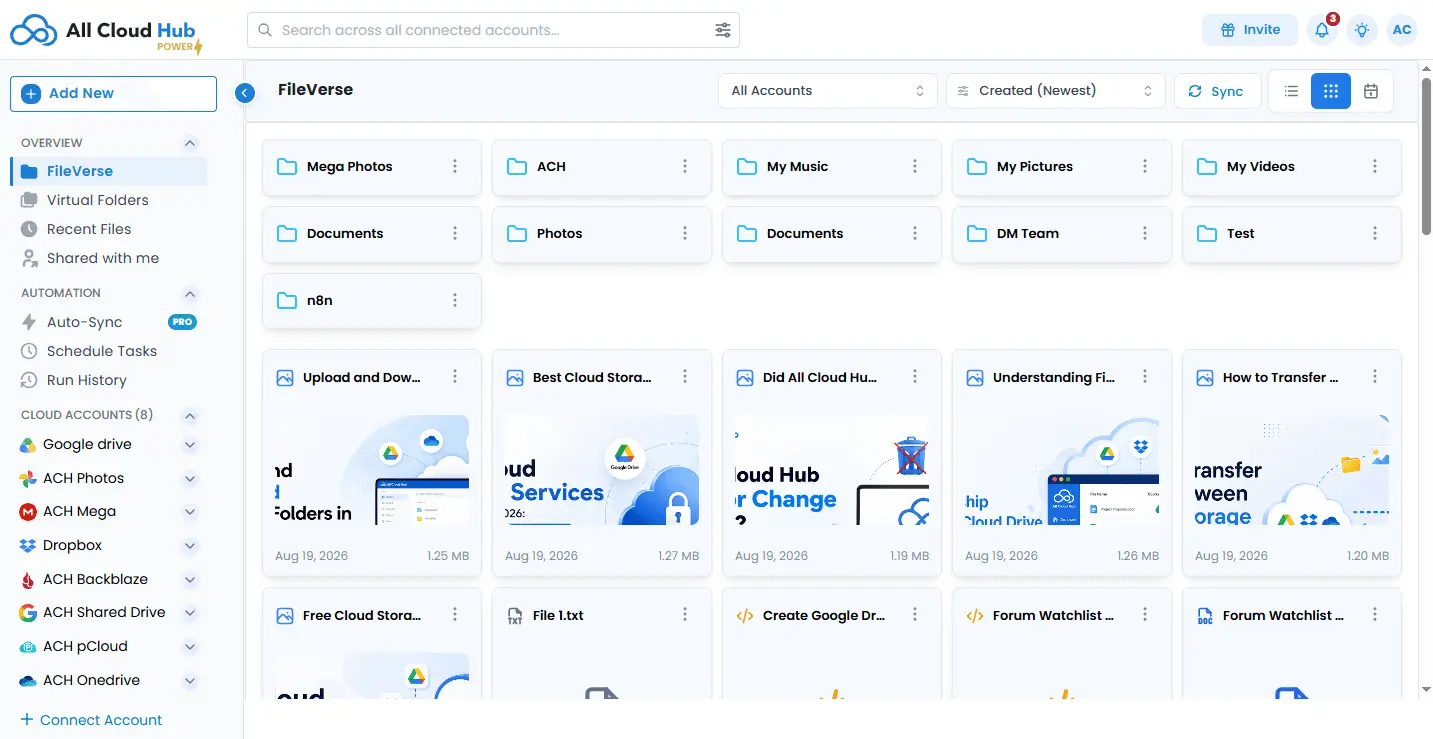
Task: Open options for n8n folder
Action: coord(455,301)
